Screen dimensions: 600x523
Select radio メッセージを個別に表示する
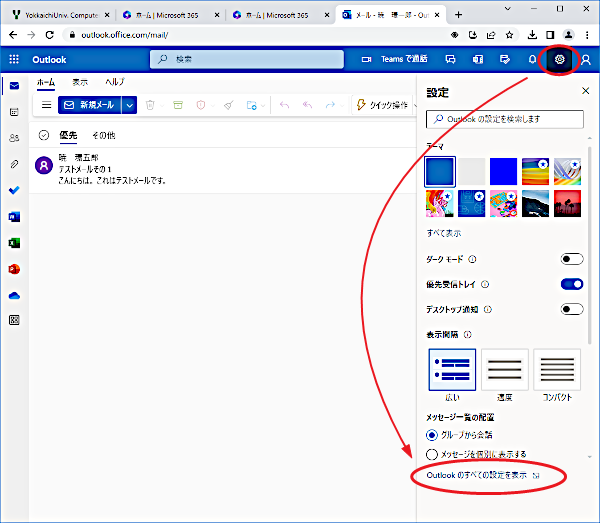pyautogui.click(x=432, y=454)
